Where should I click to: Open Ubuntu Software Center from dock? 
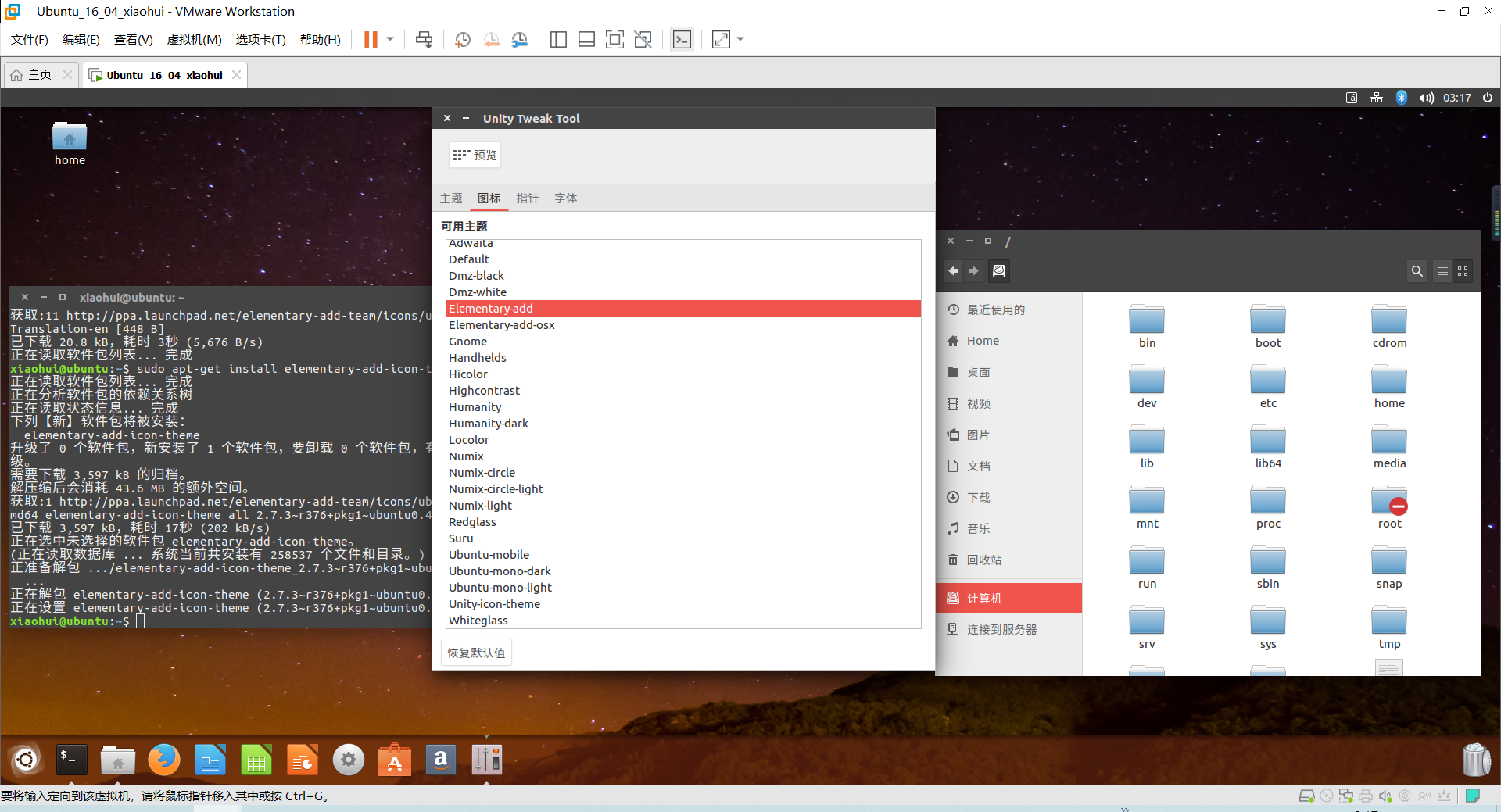pyautogui.click(x=394, y=759)
